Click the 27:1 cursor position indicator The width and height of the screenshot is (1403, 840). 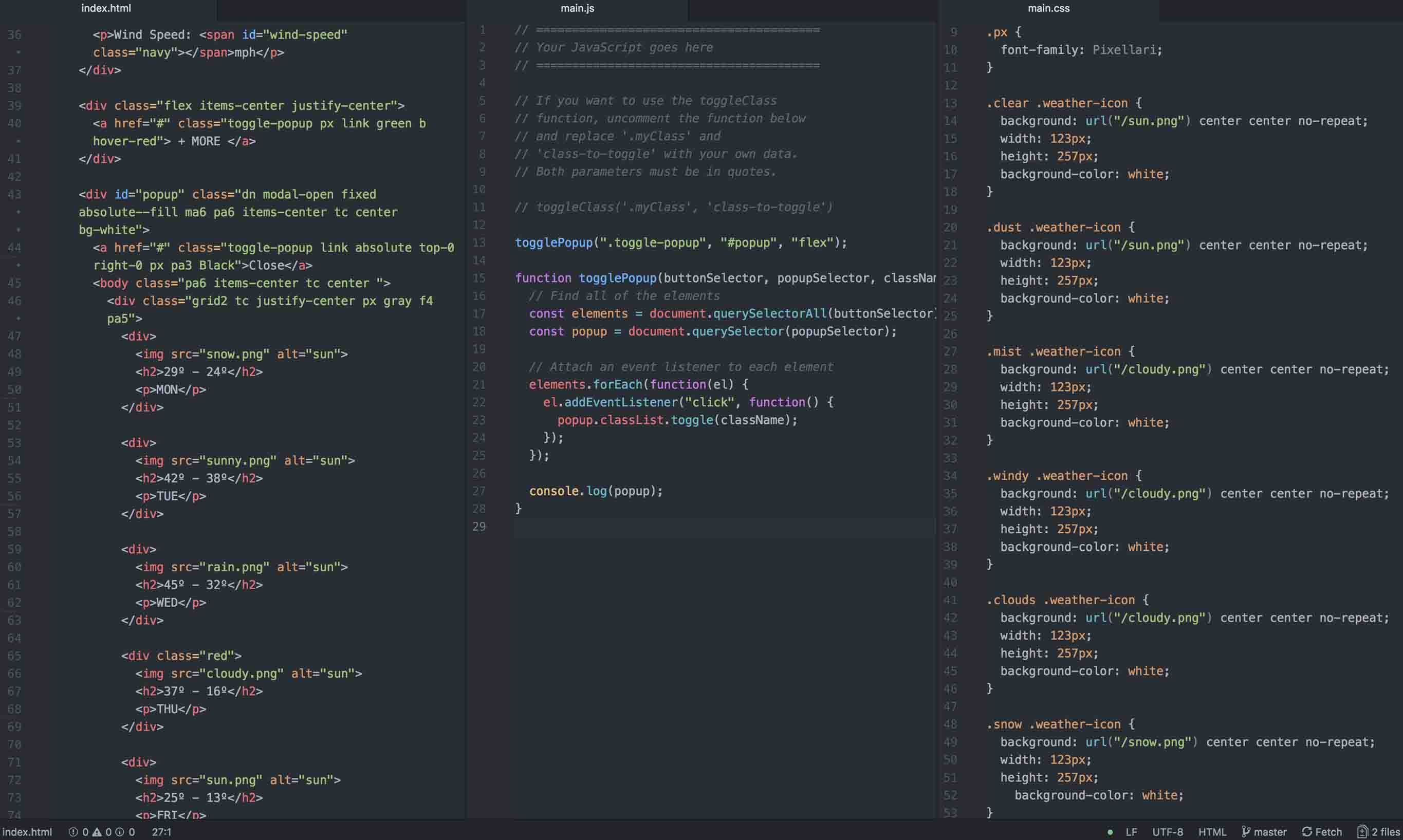click(x=161, y=832)
